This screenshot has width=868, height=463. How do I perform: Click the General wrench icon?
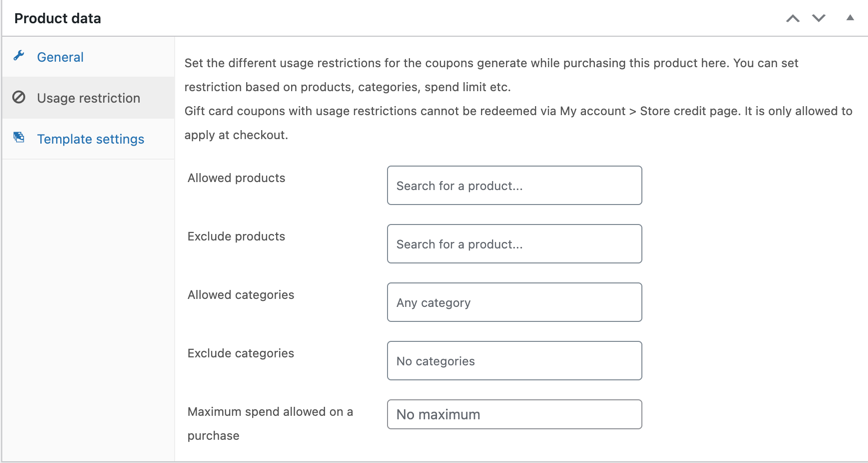click(x=19, y=56)
